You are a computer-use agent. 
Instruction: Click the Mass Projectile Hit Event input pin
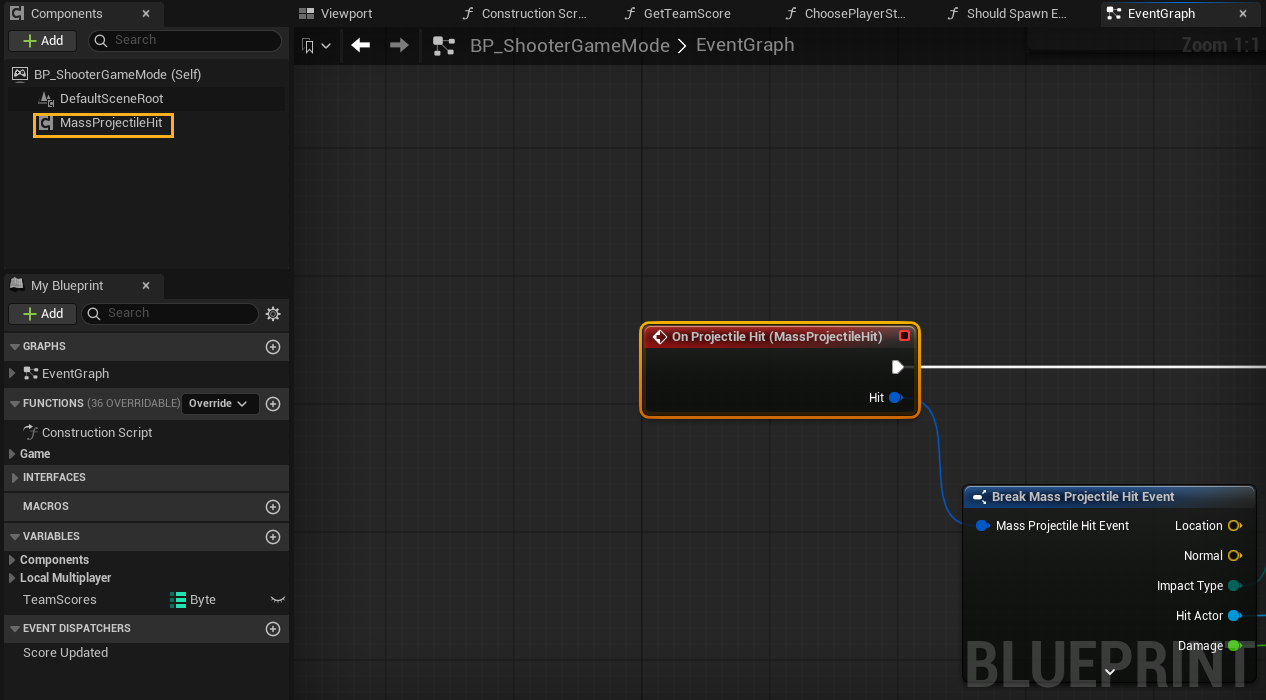click(982, 526)
